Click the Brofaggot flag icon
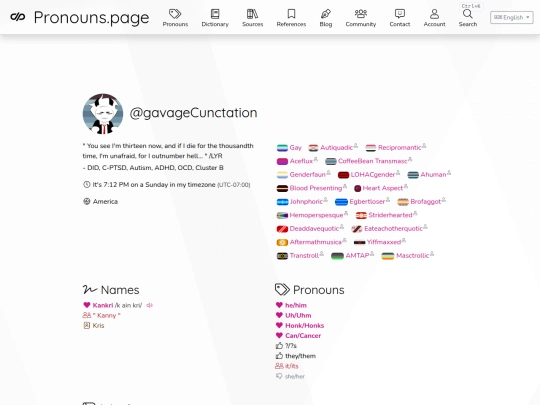The height and width of the screenshot is (405, 540). 403,202
